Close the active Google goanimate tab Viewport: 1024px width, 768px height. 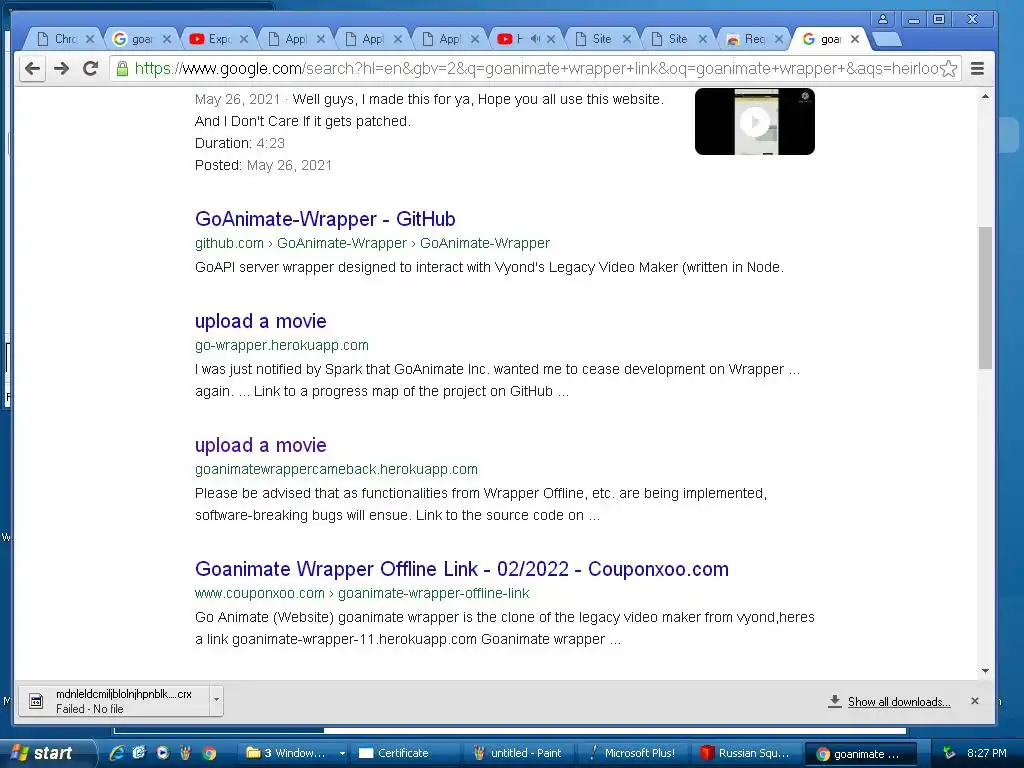pyautogui.click(x=855, y=39)
